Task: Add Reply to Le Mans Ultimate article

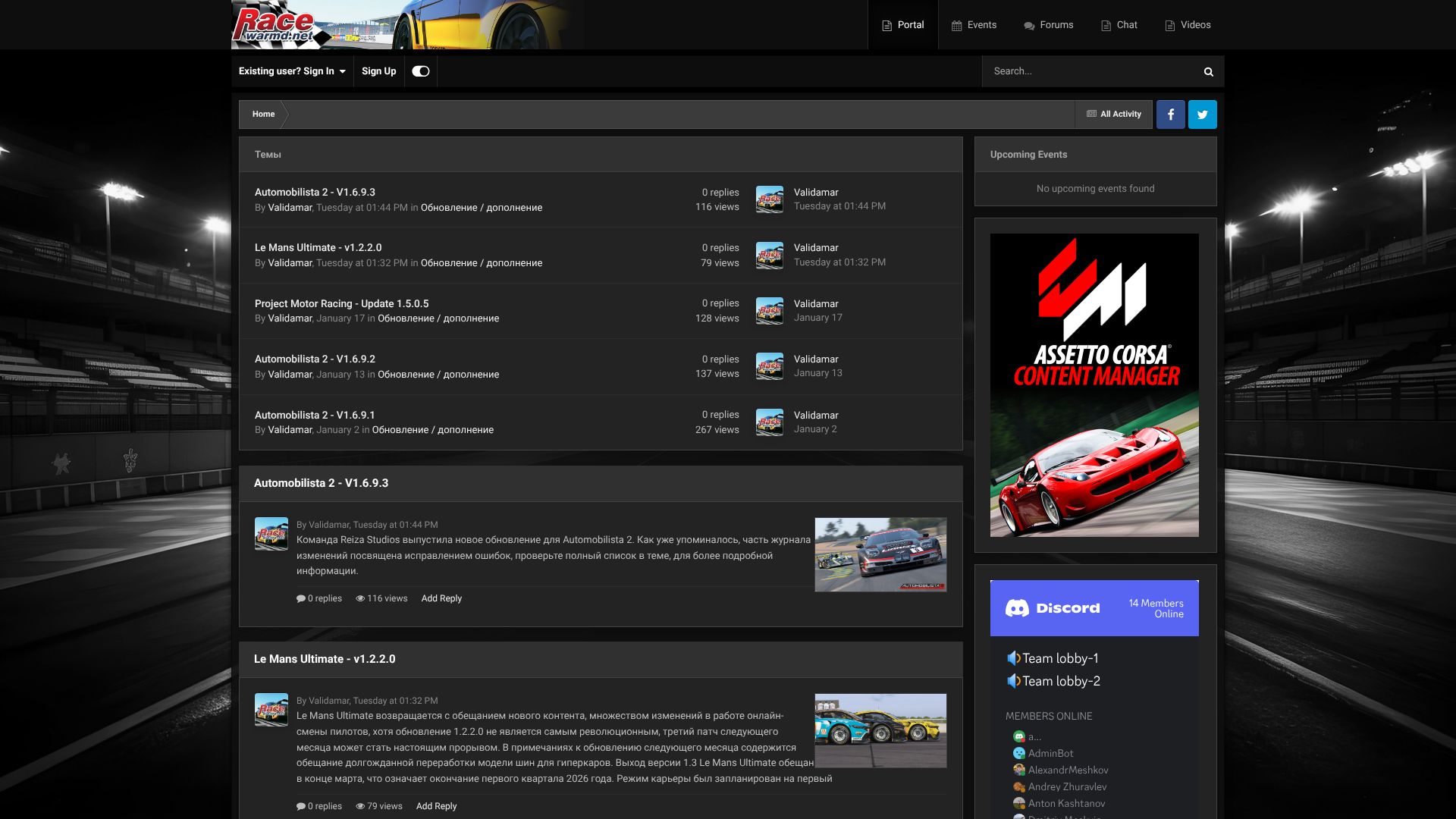Action: click(436, 806)
